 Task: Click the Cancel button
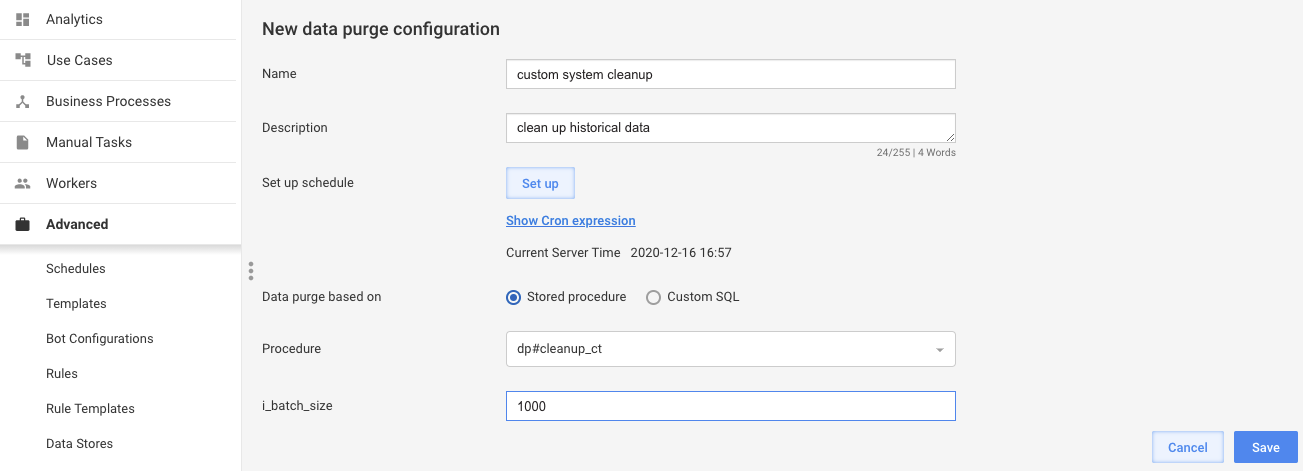tap(1188, 447)
